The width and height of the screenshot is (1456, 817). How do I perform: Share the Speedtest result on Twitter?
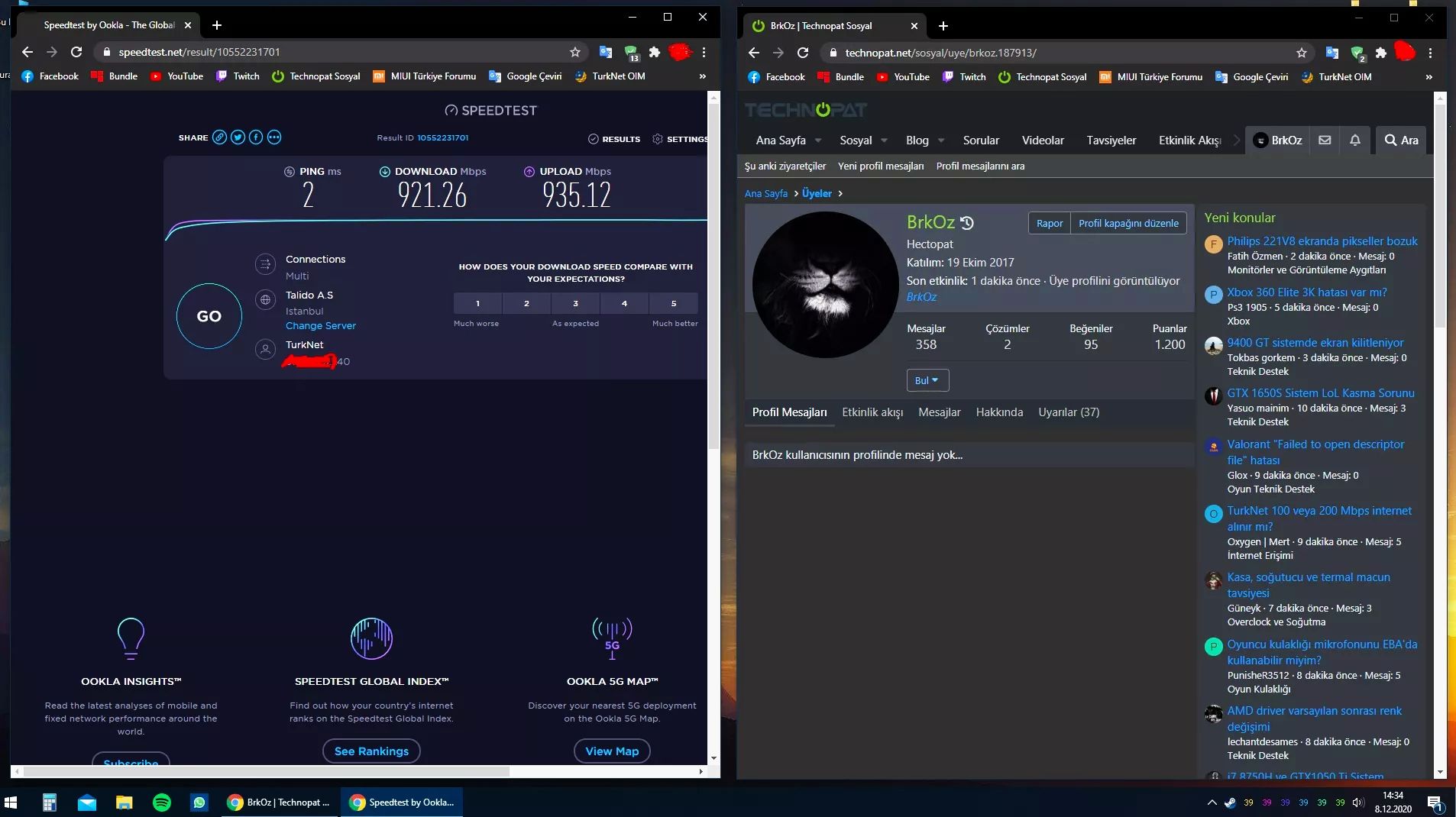point(238,137)
